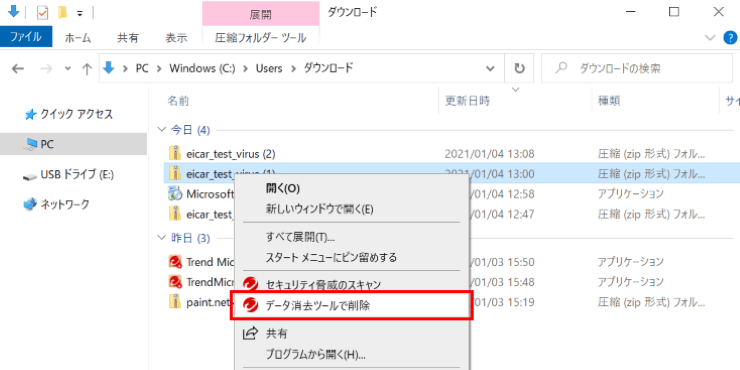Screen dimensions: 740x370
Task: Click Trend Micro icon beside データ消去ツールで削除
Action: [250, 305]
